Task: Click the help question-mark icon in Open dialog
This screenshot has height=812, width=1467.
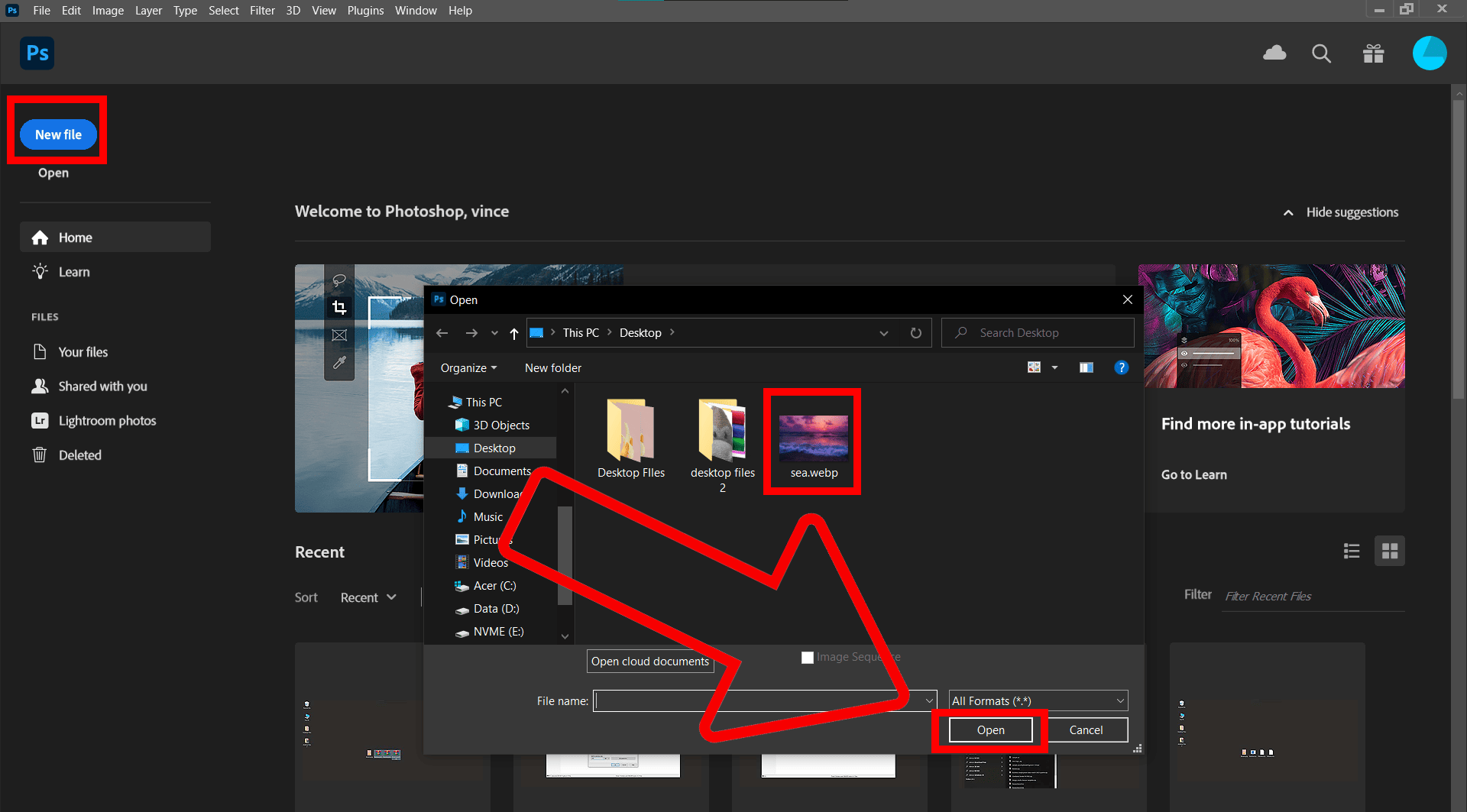Action: coord(1121,367)
